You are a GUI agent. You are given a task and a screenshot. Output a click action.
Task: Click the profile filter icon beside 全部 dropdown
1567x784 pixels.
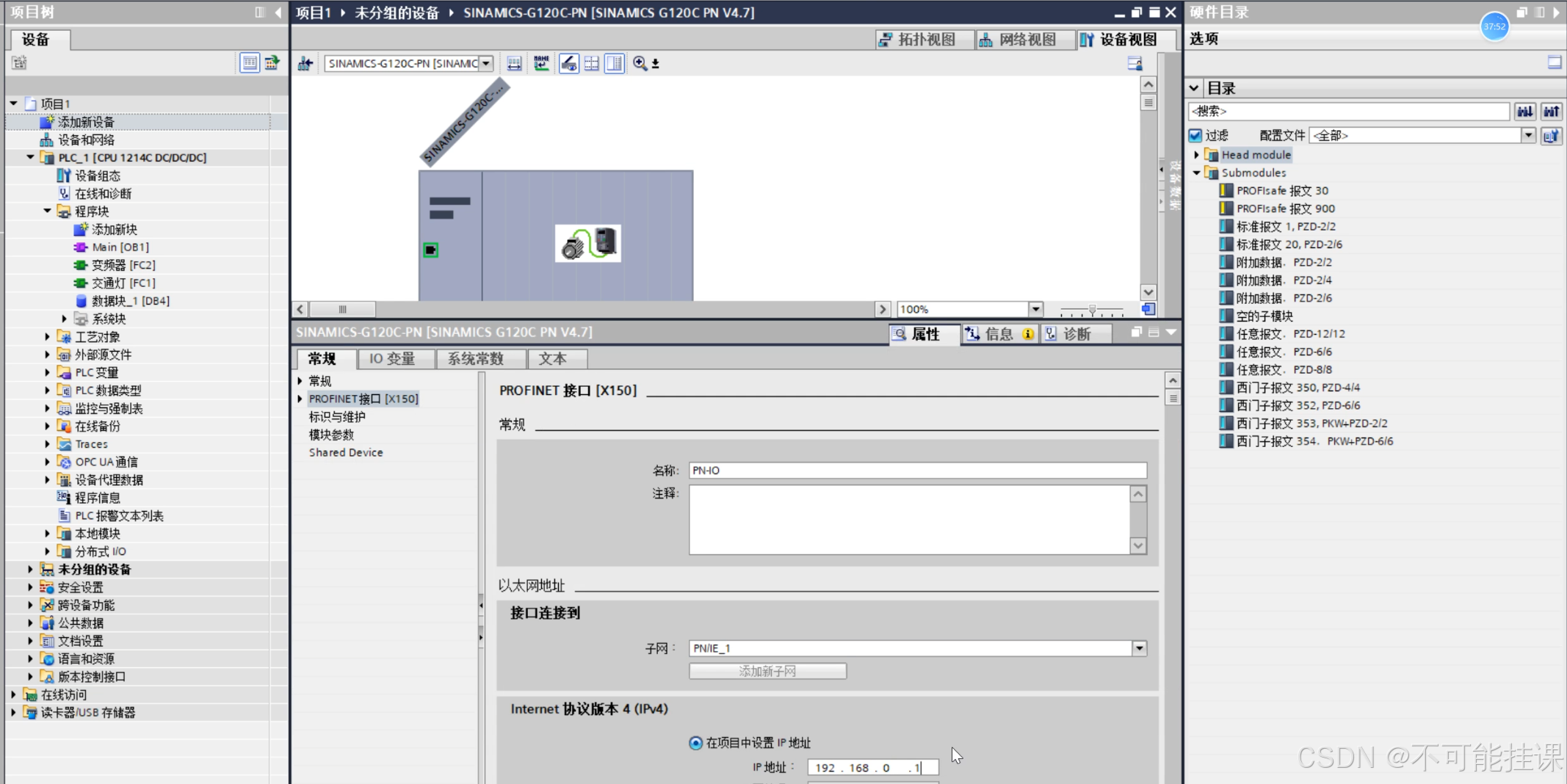1552,136
